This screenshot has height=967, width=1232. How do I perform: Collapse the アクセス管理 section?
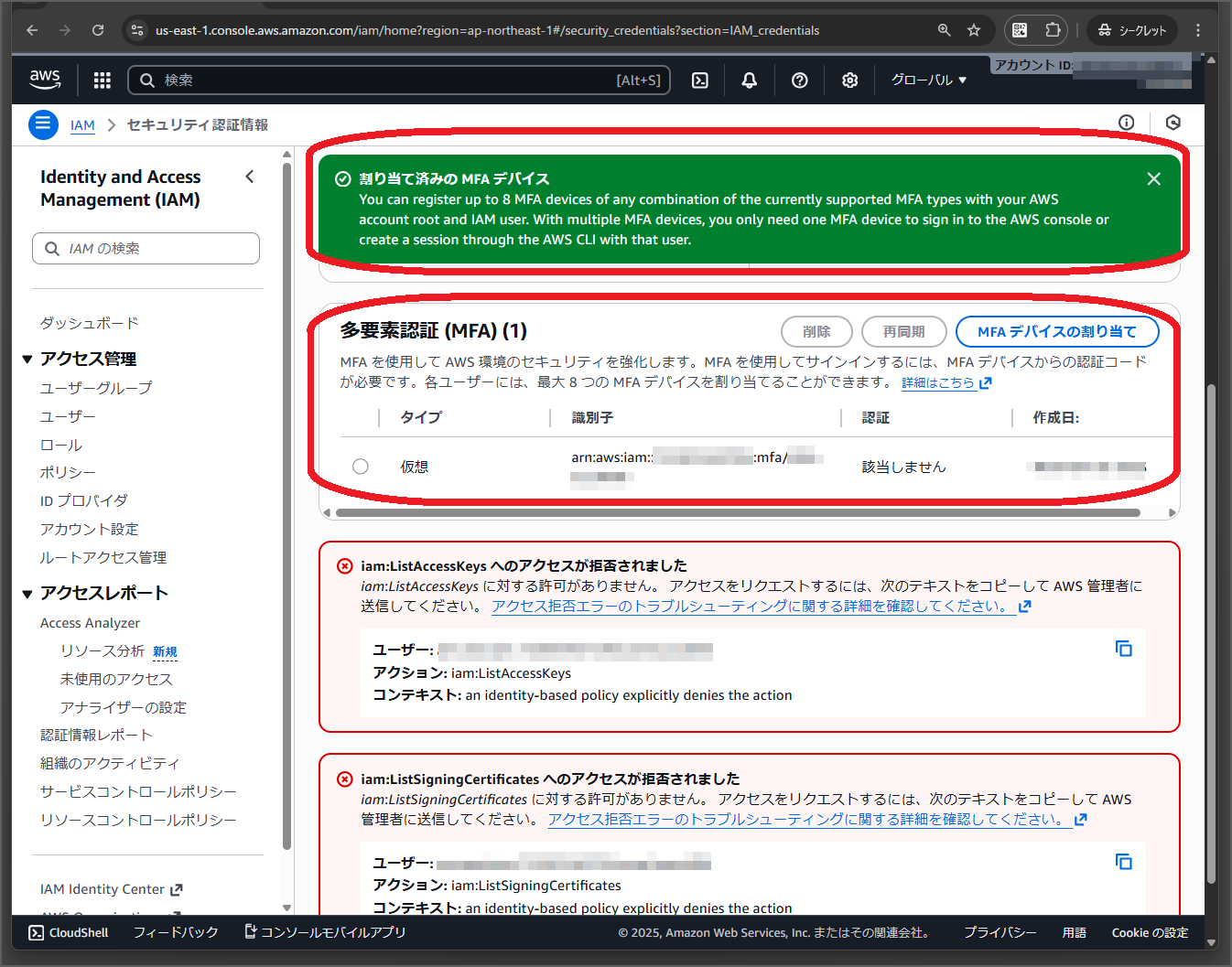(27, 360)
